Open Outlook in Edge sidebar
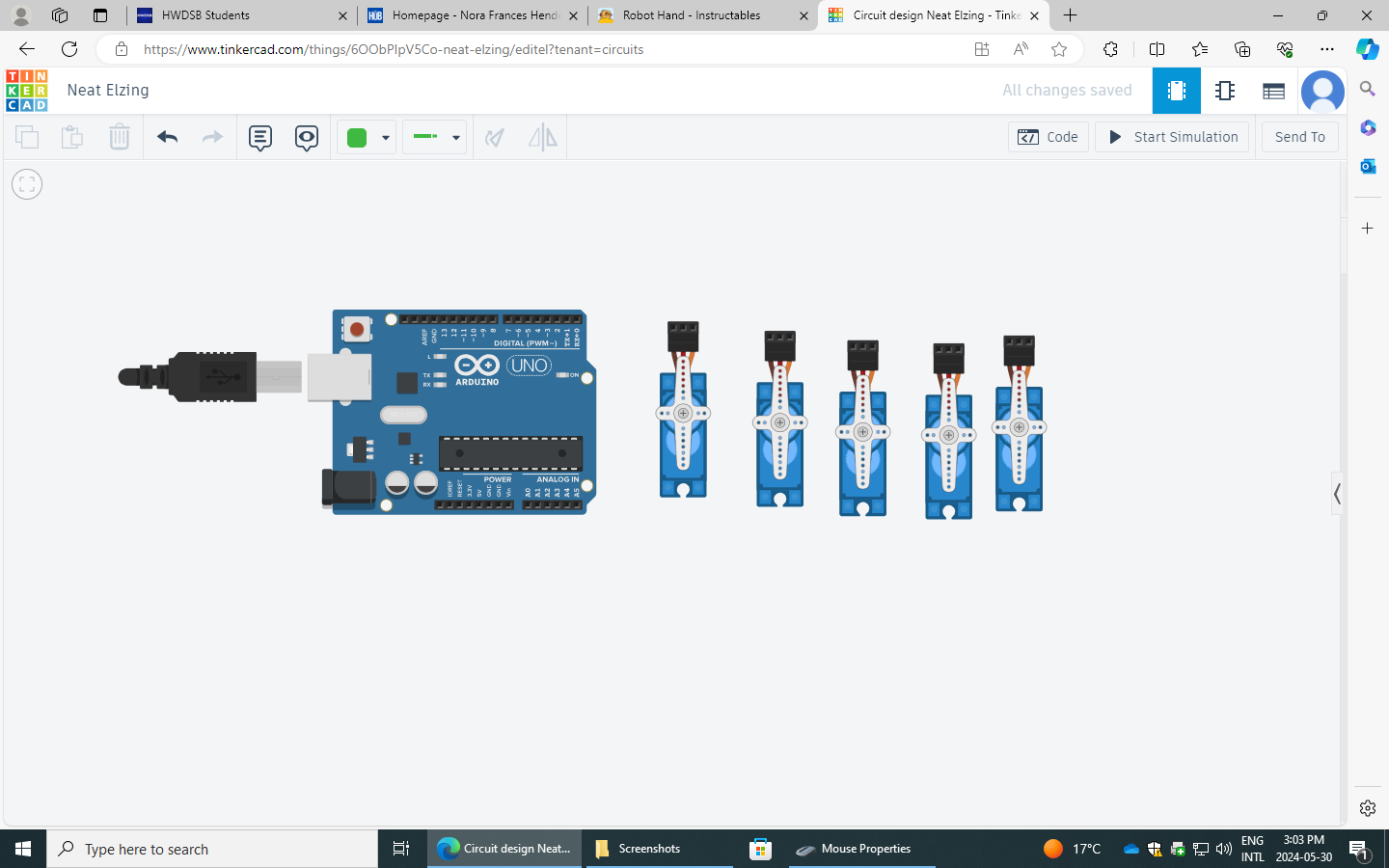 tap(1367, 166)
